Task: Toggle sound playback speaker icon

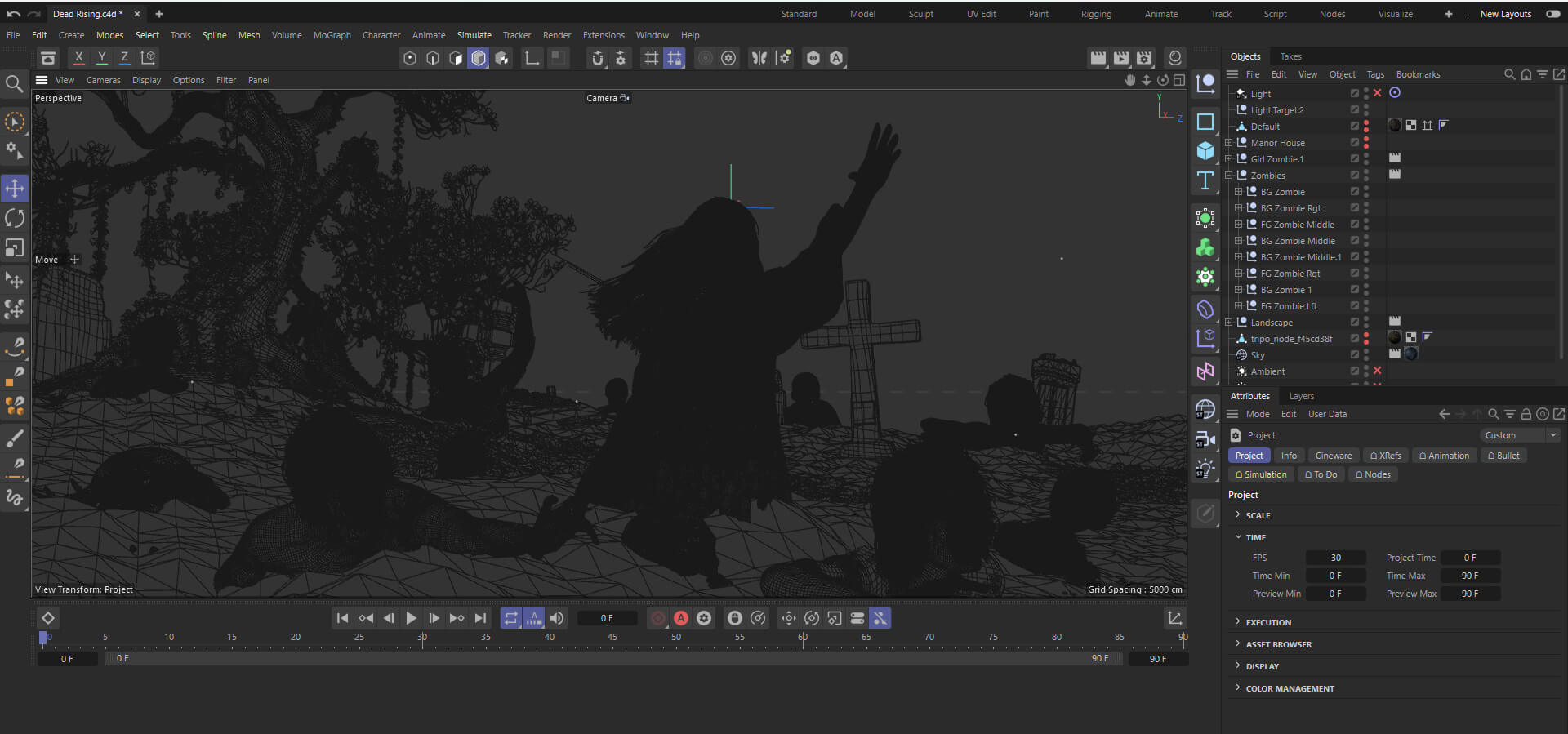Action: click(557, 618)
